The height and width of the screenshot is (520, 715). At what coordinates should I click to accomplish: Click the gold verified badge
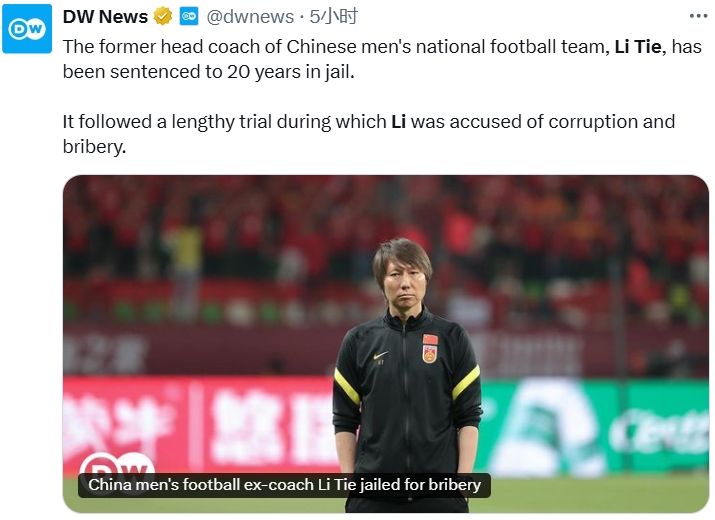163,17
